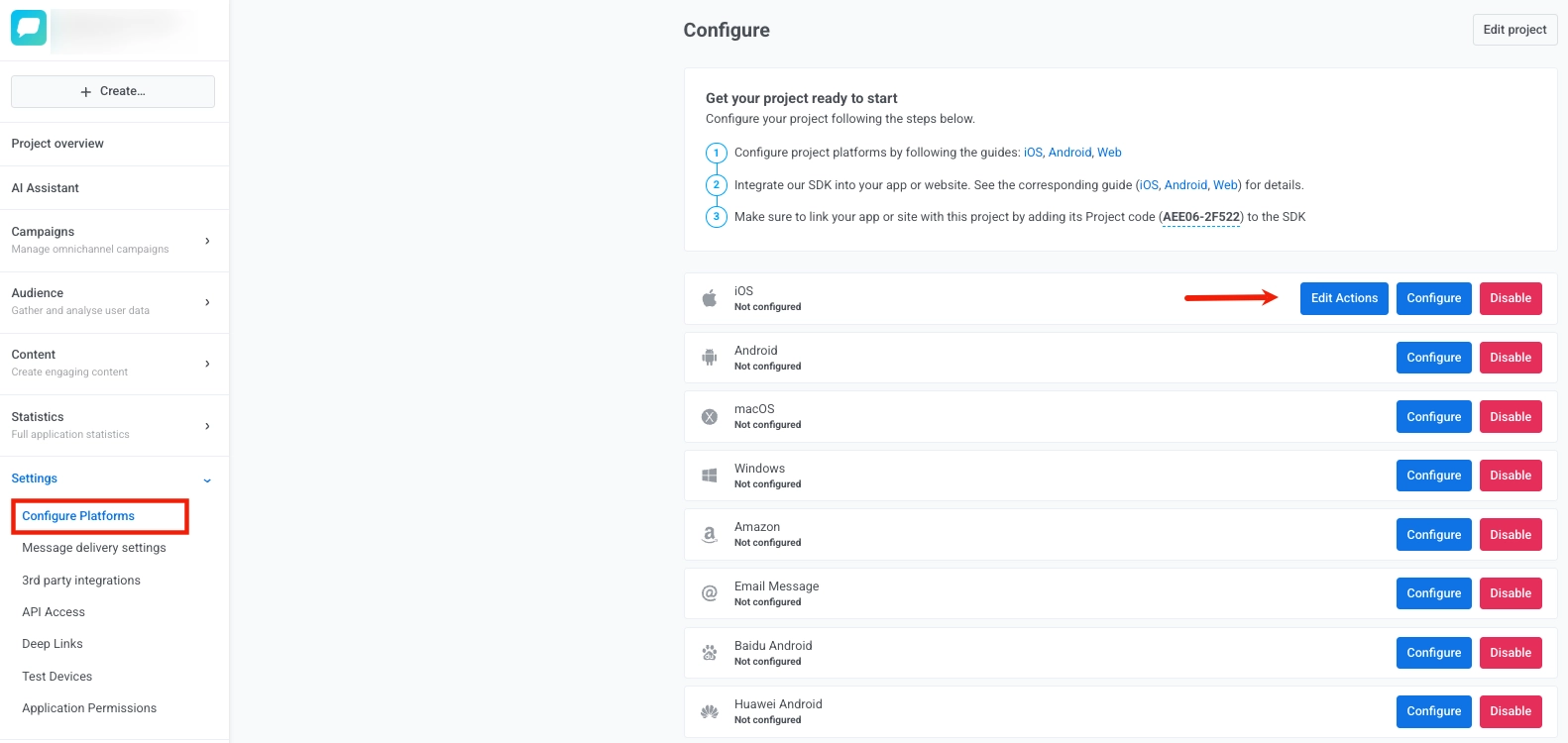Viewport: 1568px width, 743px height.
Task: Click the Baidu Android paw icon
Action: coord(709,652)
